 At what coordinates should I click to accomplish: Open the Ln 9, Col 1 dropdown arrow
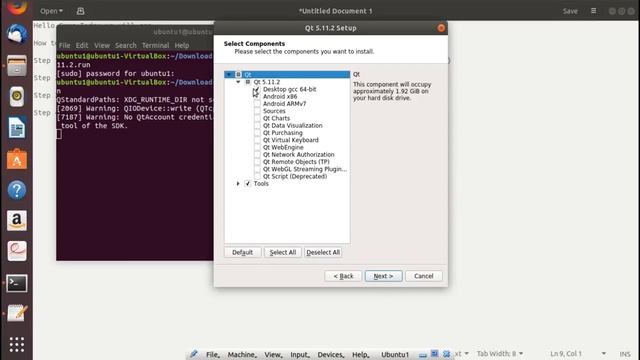[x=604, y=353]
